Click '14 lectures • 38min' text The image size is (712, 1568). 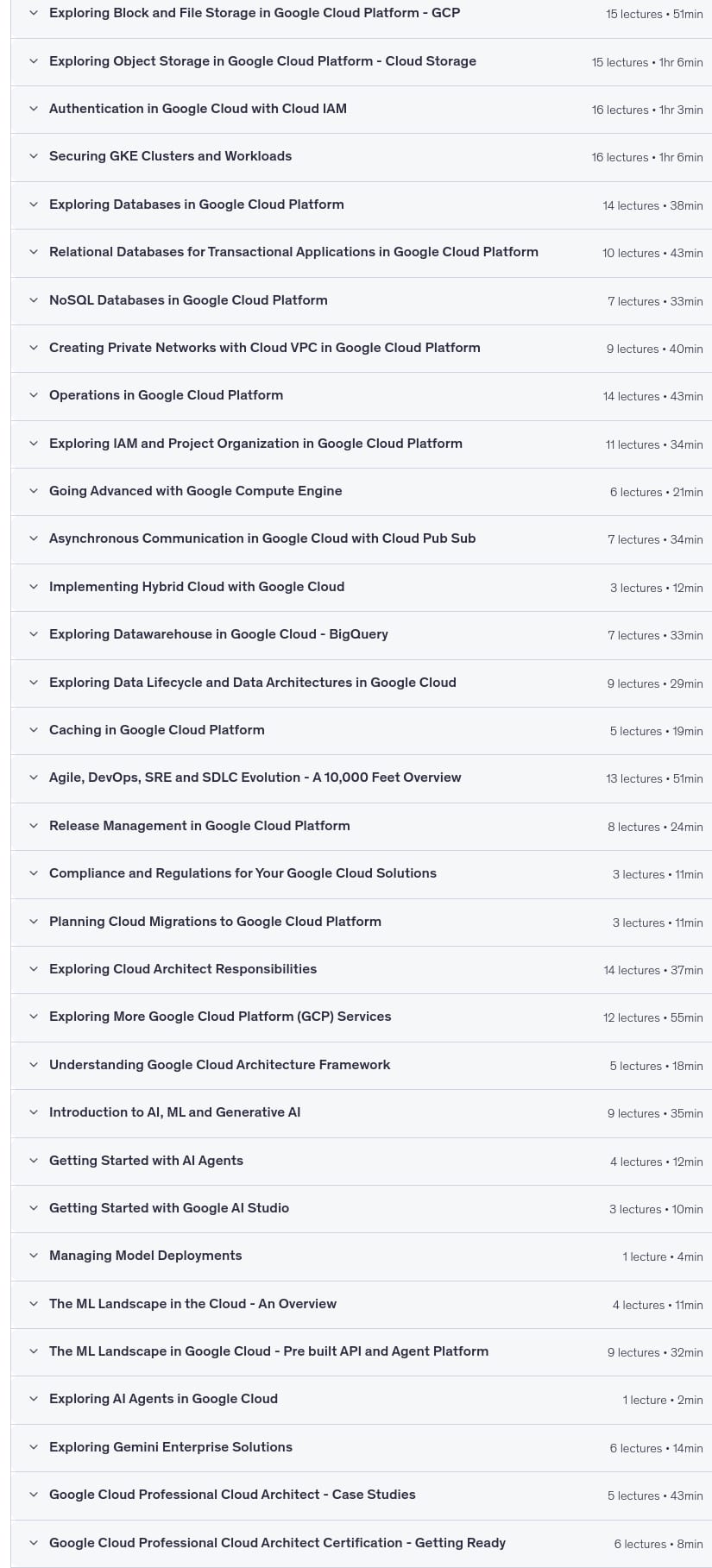[x=653, y=205]
